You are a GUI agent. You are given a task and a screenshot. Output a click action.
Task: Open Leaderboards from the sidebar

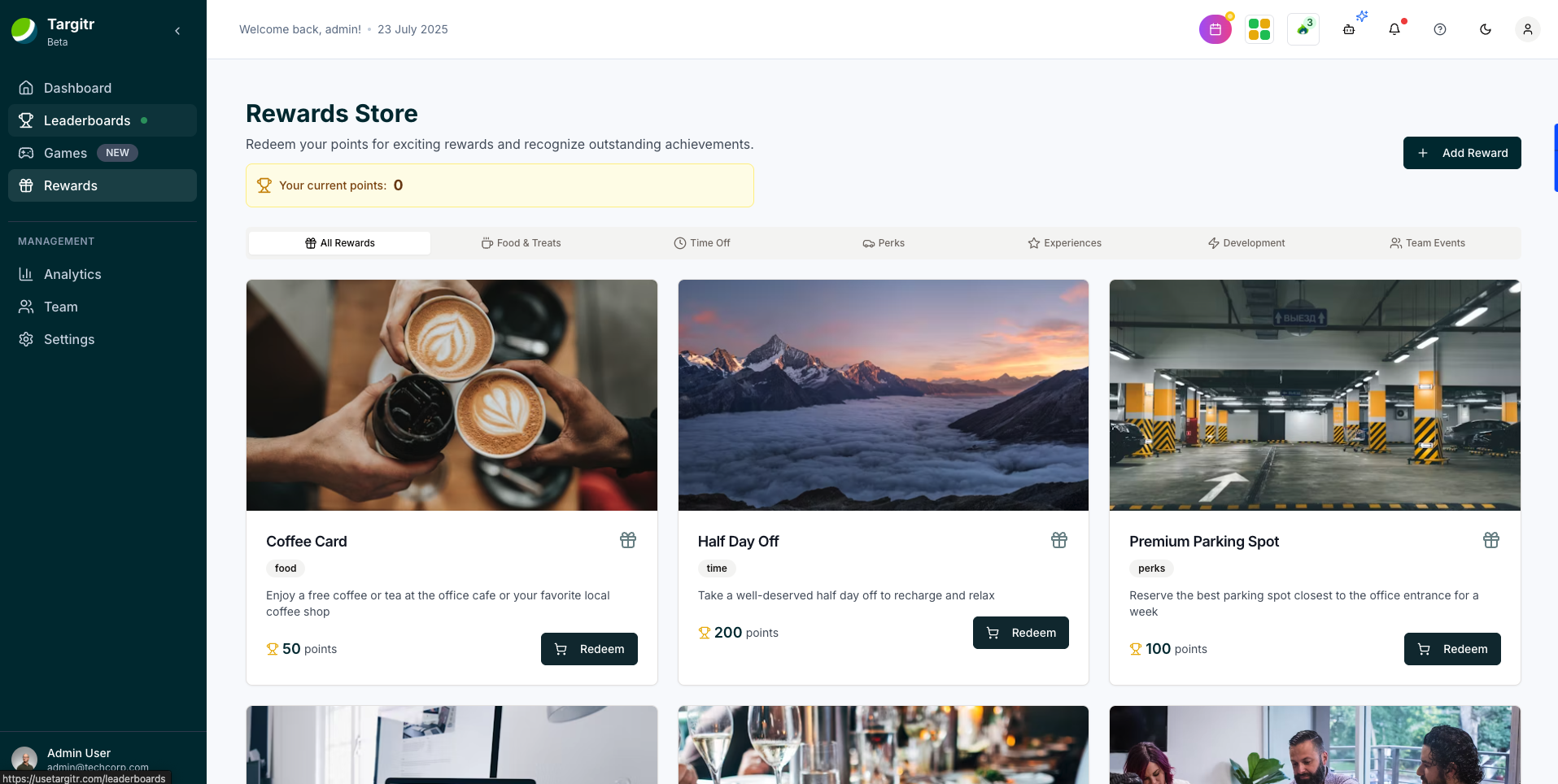103,120
